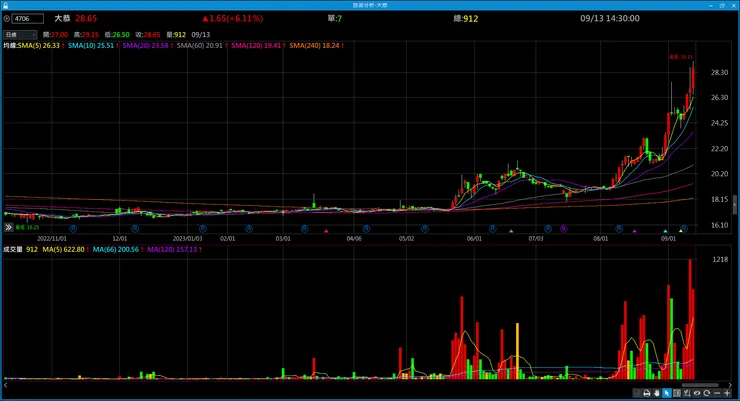740x401 pixels.
Task: Click the last price 28.65 in header
Action: [86, 18]
